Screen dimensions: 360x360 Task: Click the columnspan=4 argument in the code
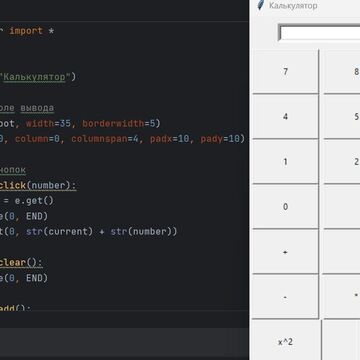pyautogui.click(x=105, y=139)
